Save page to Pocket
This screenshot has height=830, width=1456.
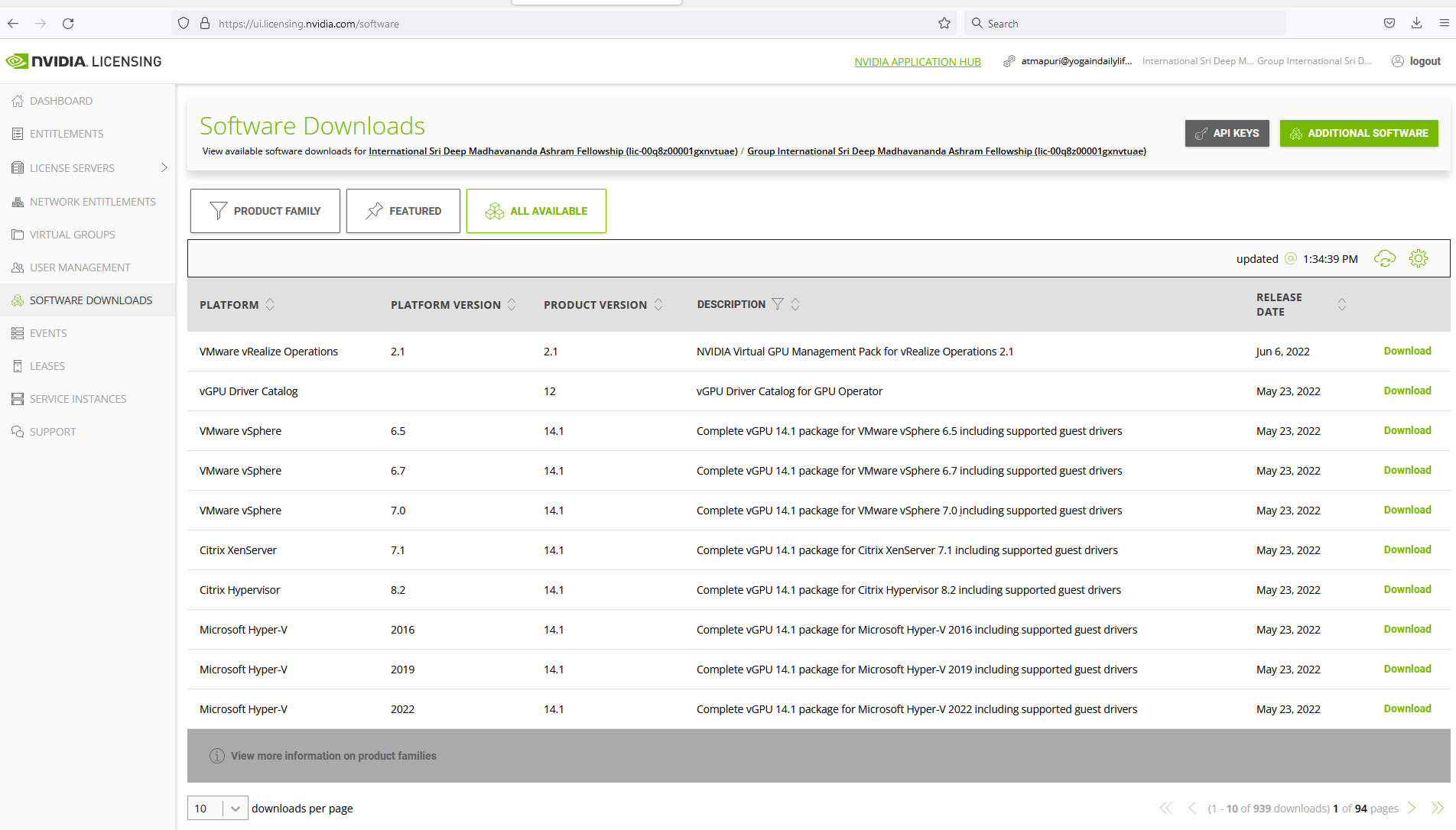click(x=1389, y=24)
